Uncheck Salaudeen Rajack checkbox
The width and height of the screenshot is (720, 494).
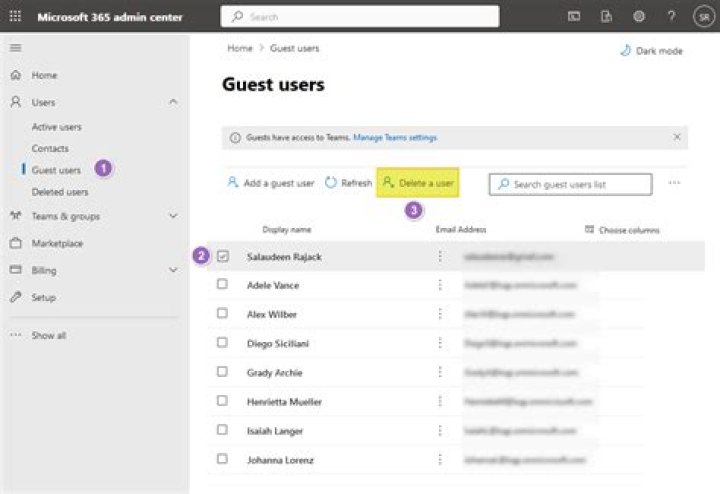click(x=223, y=256)
